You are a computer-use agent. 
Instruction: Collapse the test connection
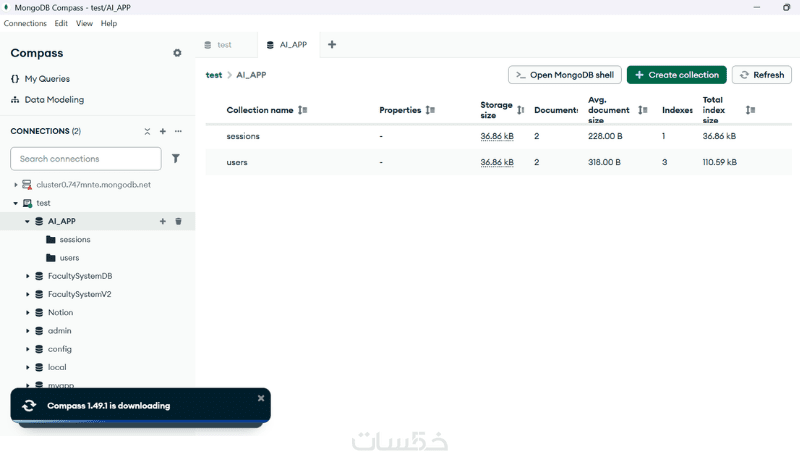pyautogui.click(x=15, y=203)
